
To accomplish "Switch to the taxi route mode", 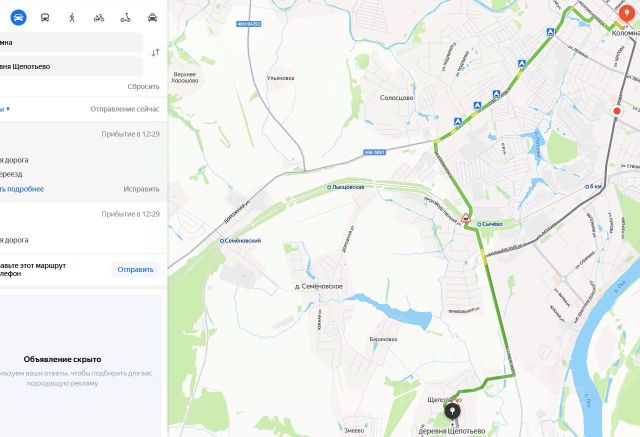I will point(152,18).
